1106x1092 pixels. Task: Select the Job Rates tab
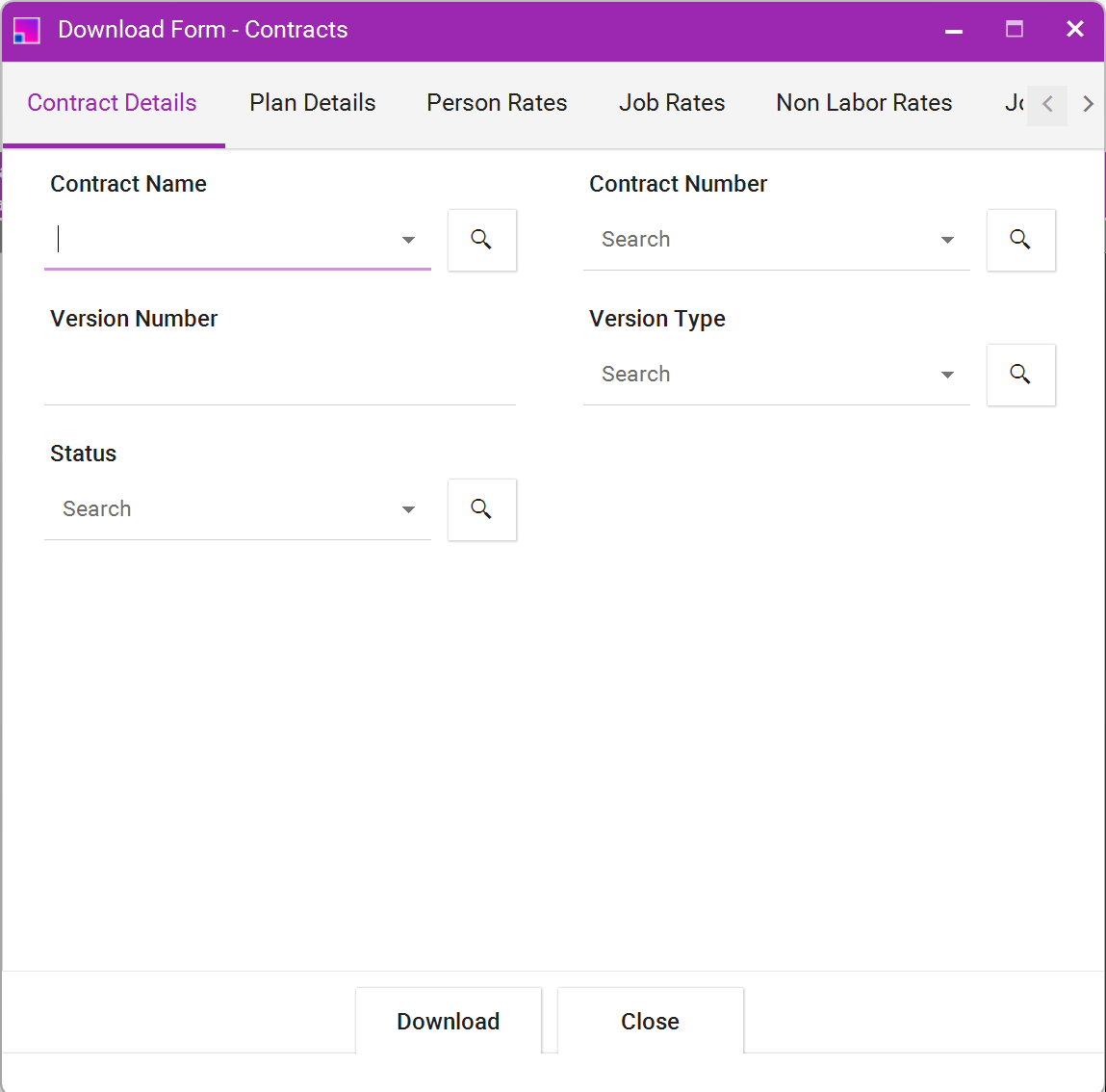tap(672, 103)
